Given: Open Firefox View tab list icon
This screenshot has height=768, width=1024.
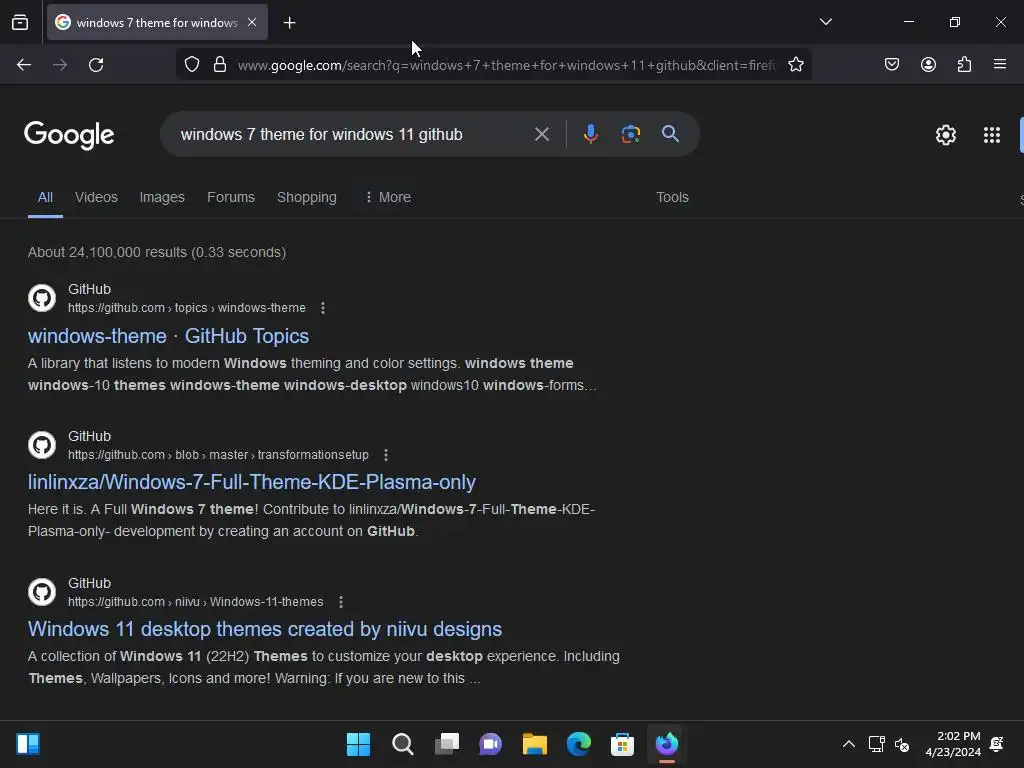Looking at the screenshot, I should 20,22.
